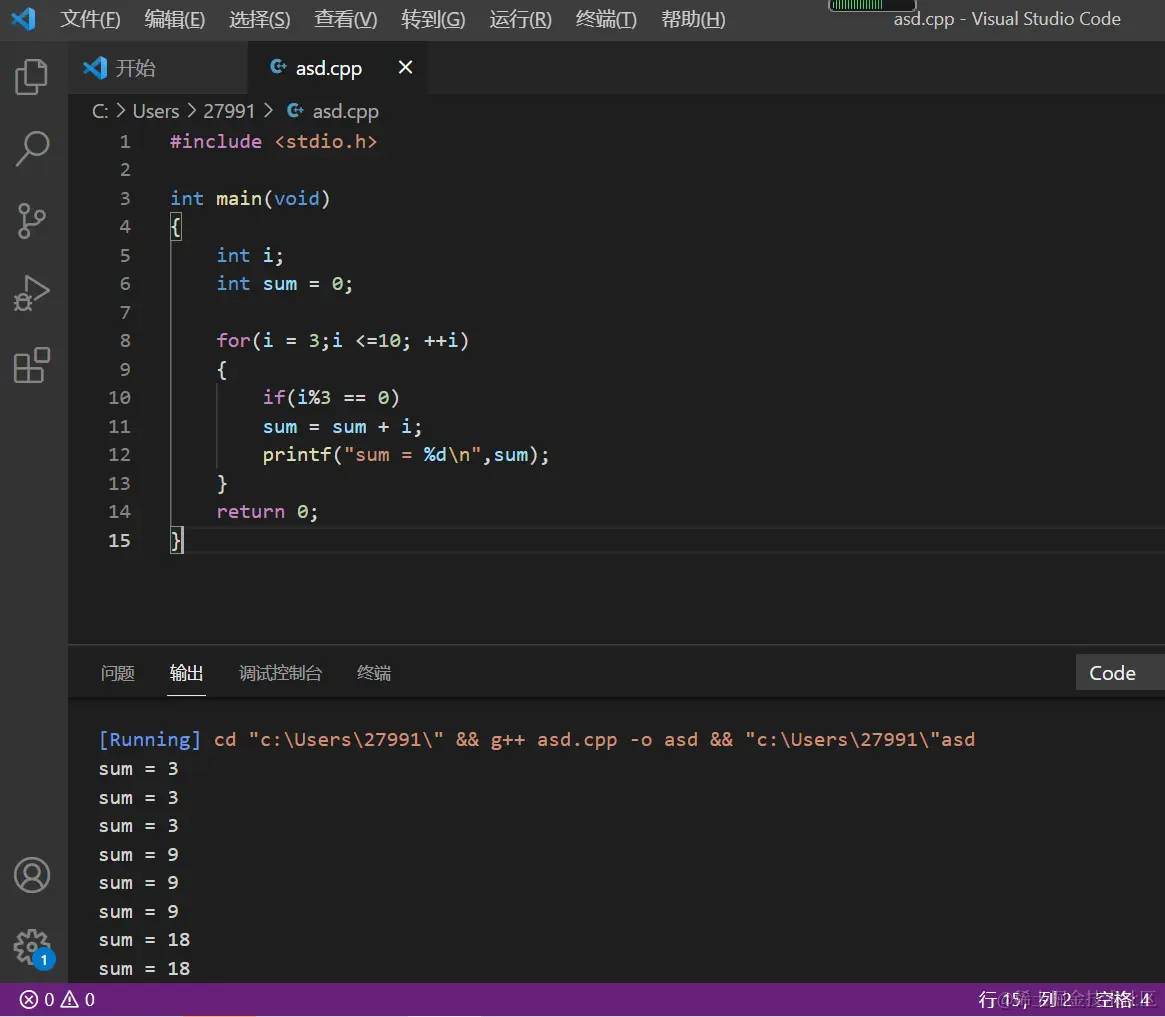This screenshot has height=1017, width=1165.
Task: Open the Explorer view in activity bar
Action: click(32, 77)
